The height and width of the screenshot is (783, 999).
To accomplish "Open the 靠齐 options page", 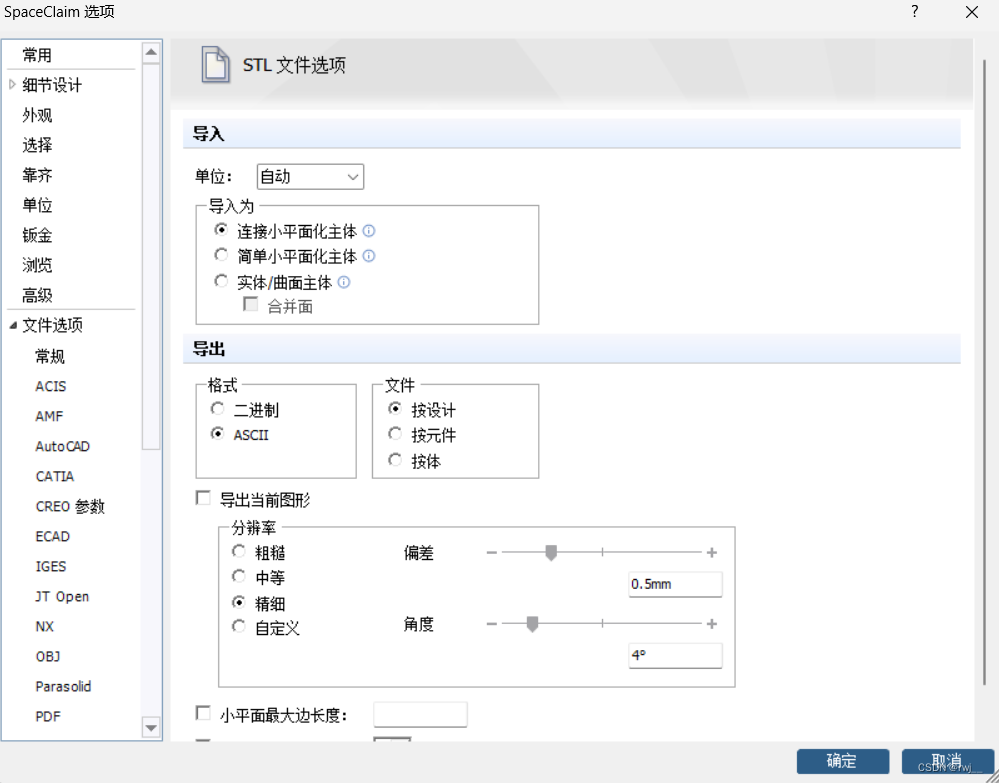I will pyautogui.click(x=37, y=175).
